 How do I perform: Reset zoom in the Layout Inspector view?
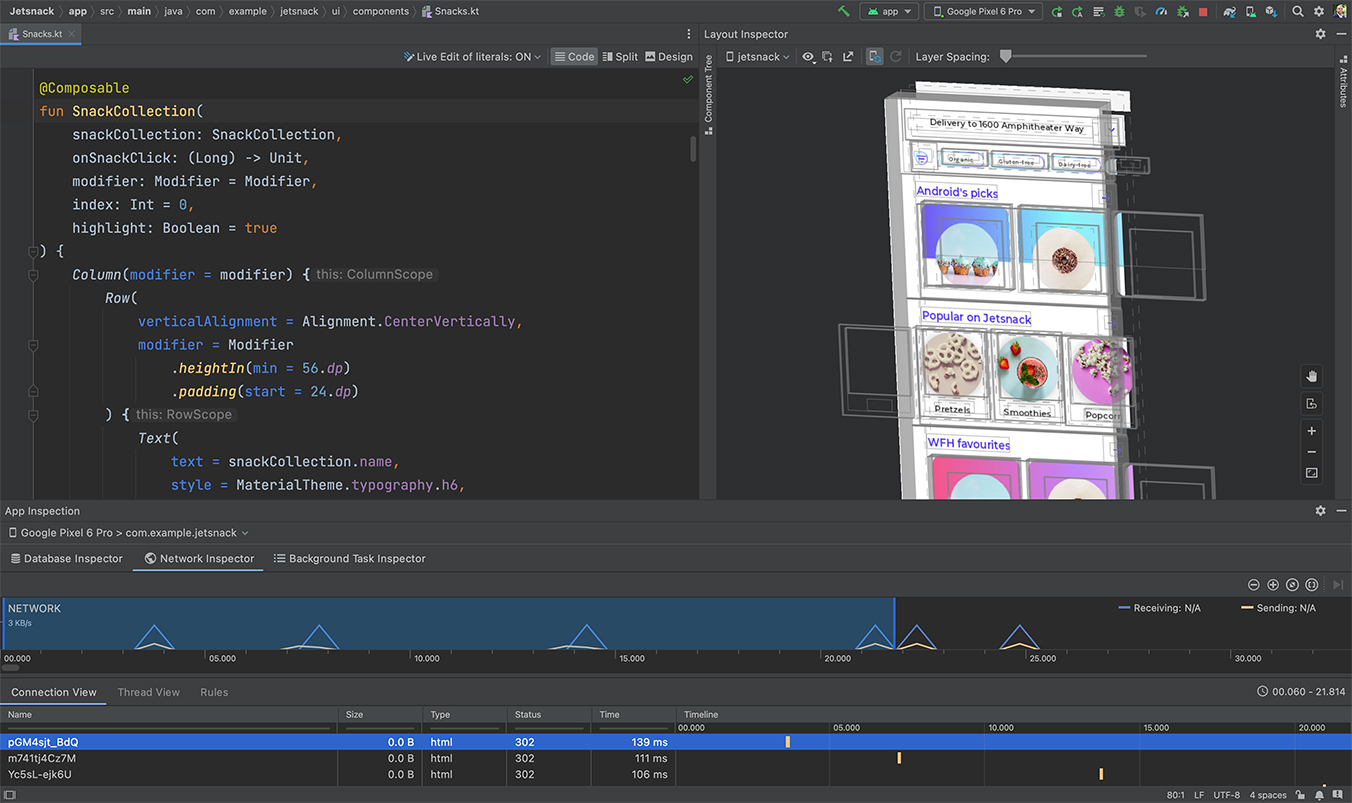[1311, 472]
